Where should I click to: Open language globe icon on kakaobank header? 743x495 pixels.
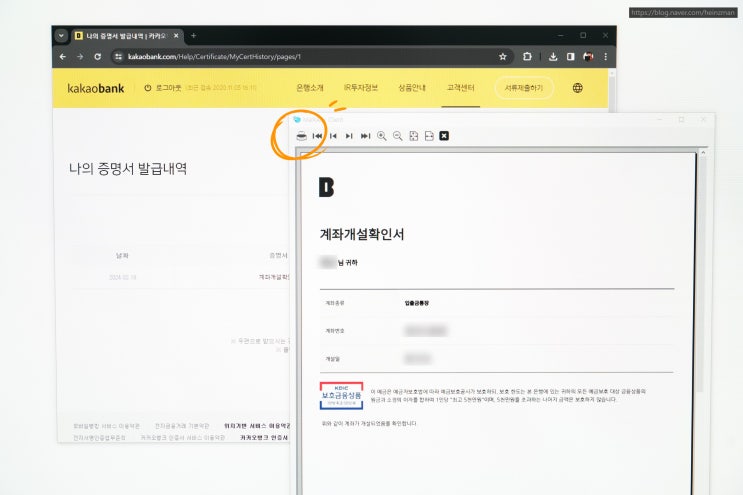click(x=577, y=88)
